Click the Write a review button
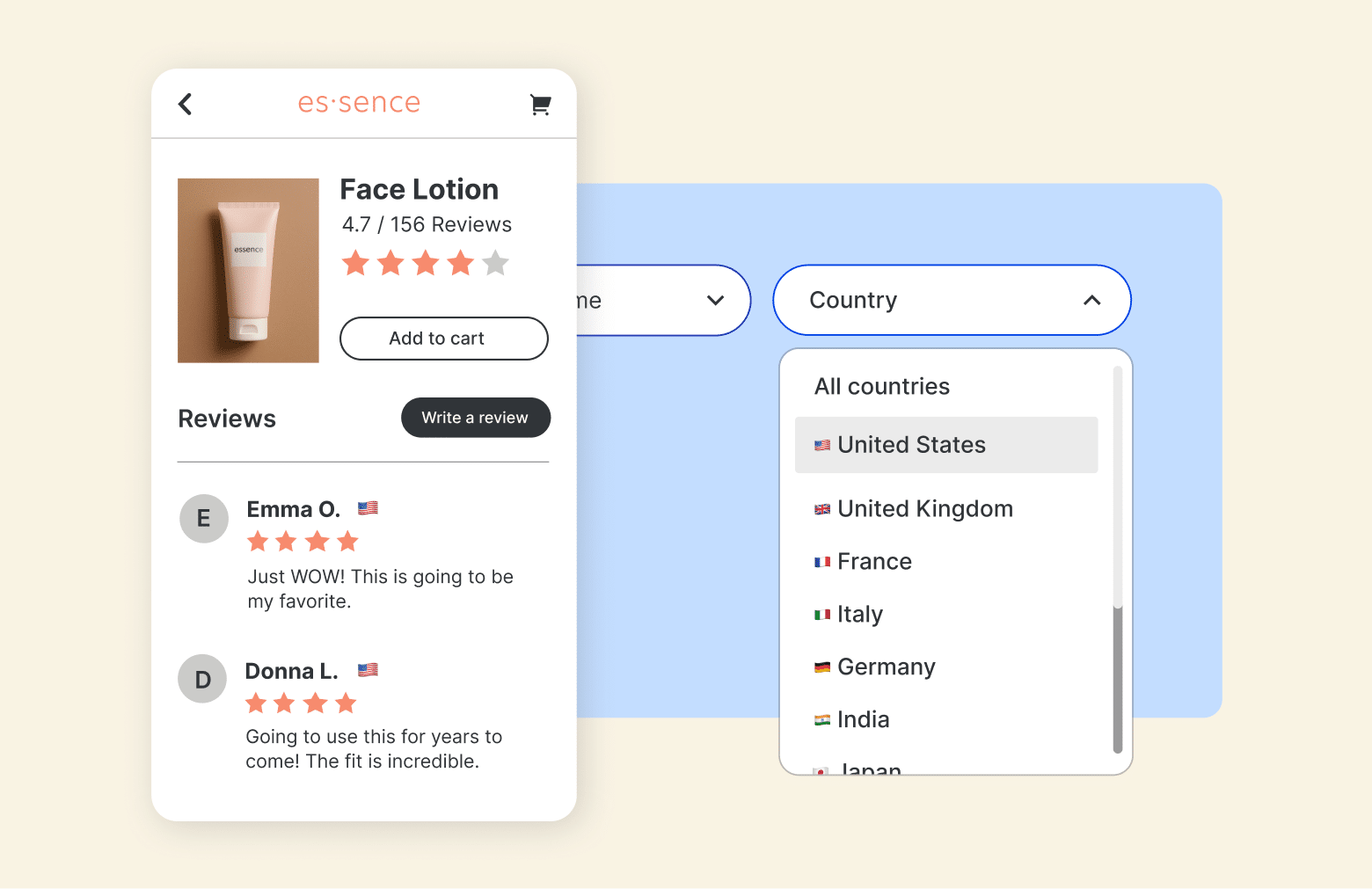This screenshot has height=889, width=1372. tap(476, 418)
